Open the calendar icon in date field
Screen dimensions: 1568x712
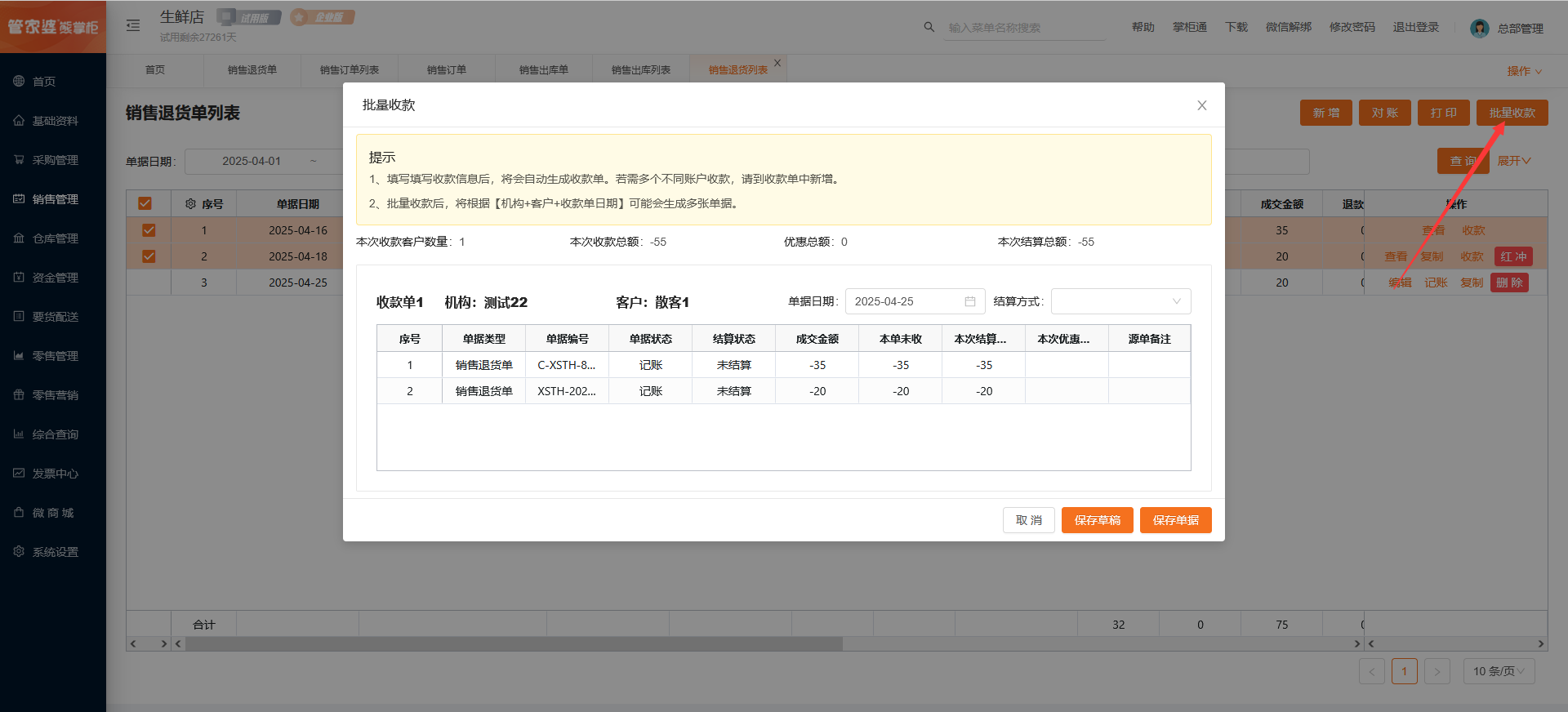click(970, 301)
